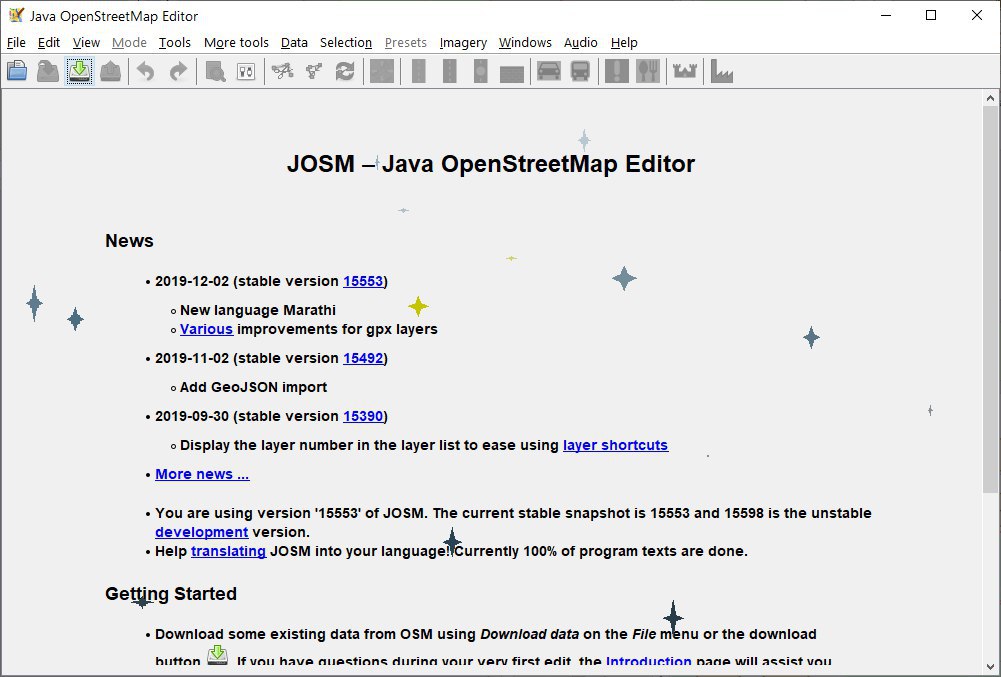Click the JOSM application icon in title bar
This screenshot has height=677, width=1001.
tap(16, 15)
